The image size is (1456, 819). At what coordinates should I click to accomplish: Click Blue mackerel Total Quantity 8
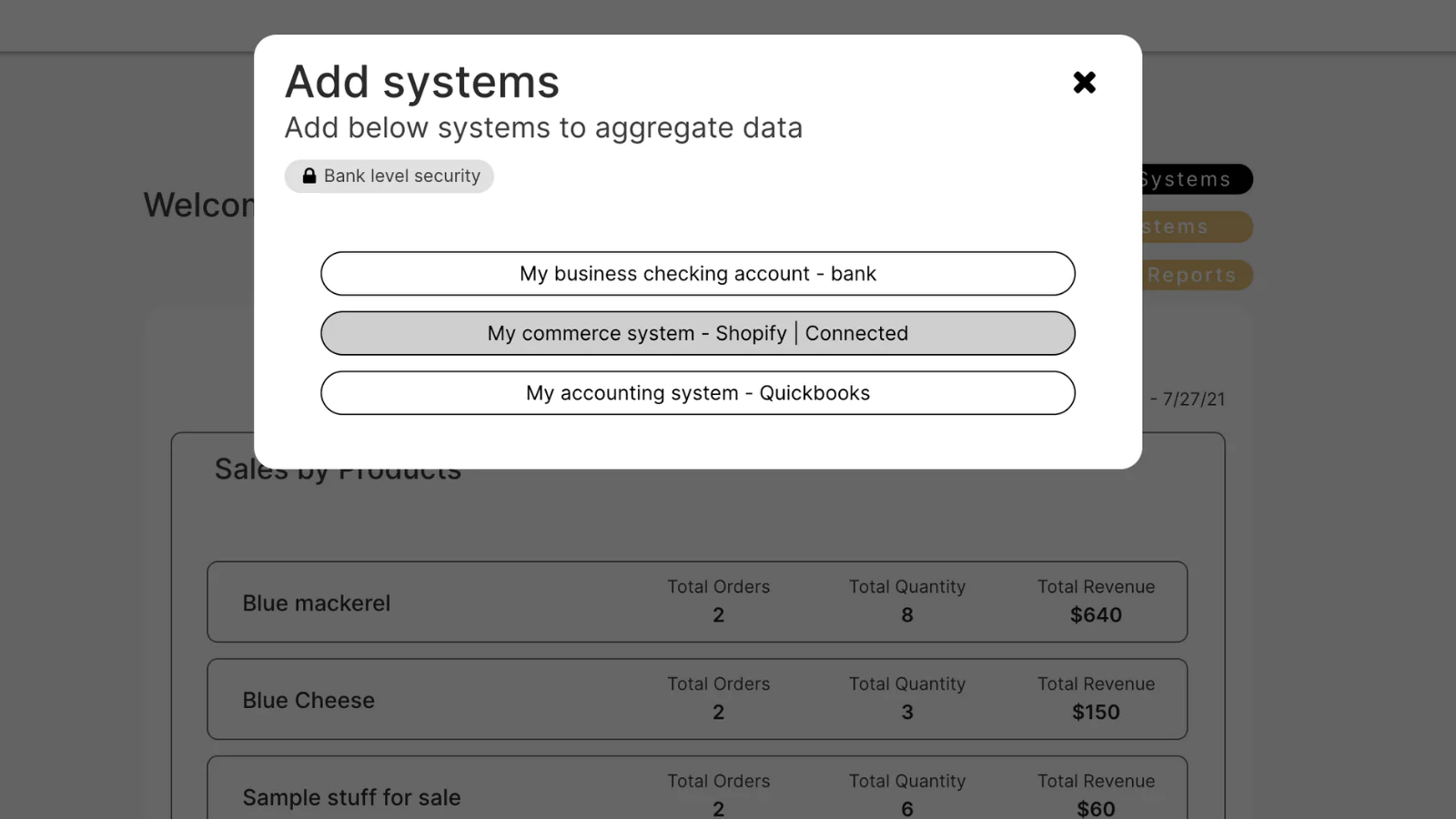click(907, 615)
